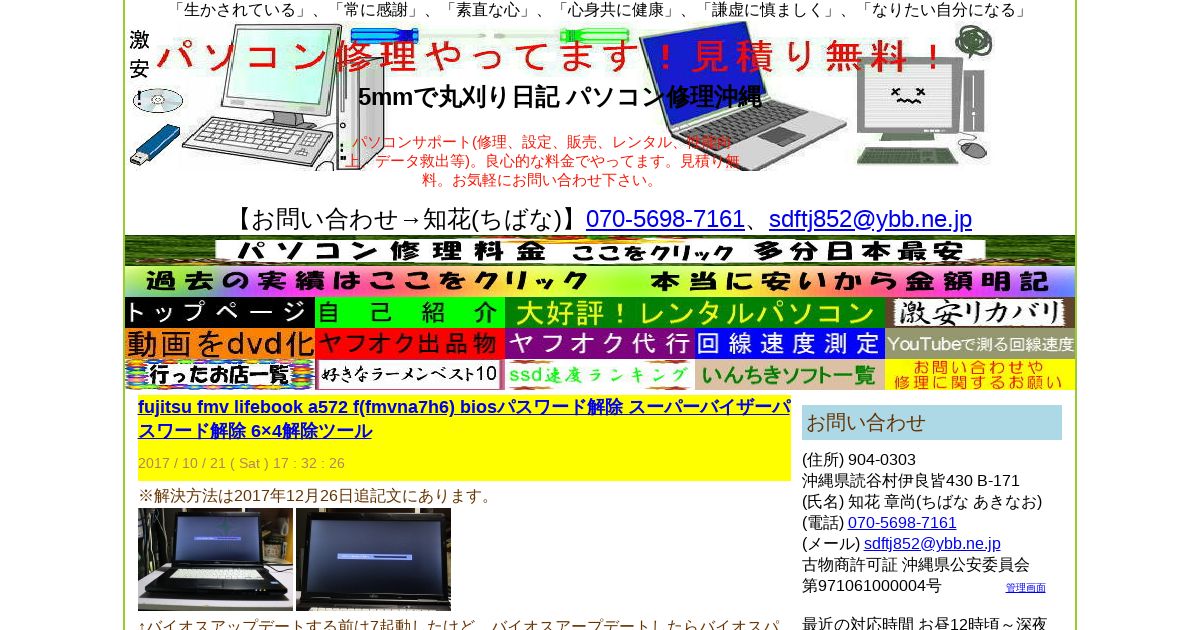Screen dimensions: 1200x630
Task: Open second laptop BIOS screen thumbnail
Action: coord(373,559)
